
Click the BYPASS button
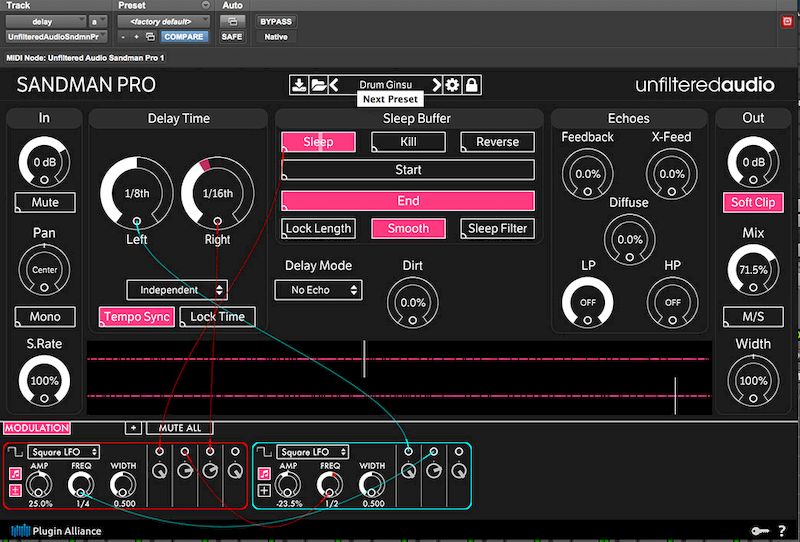click(275, 21)
